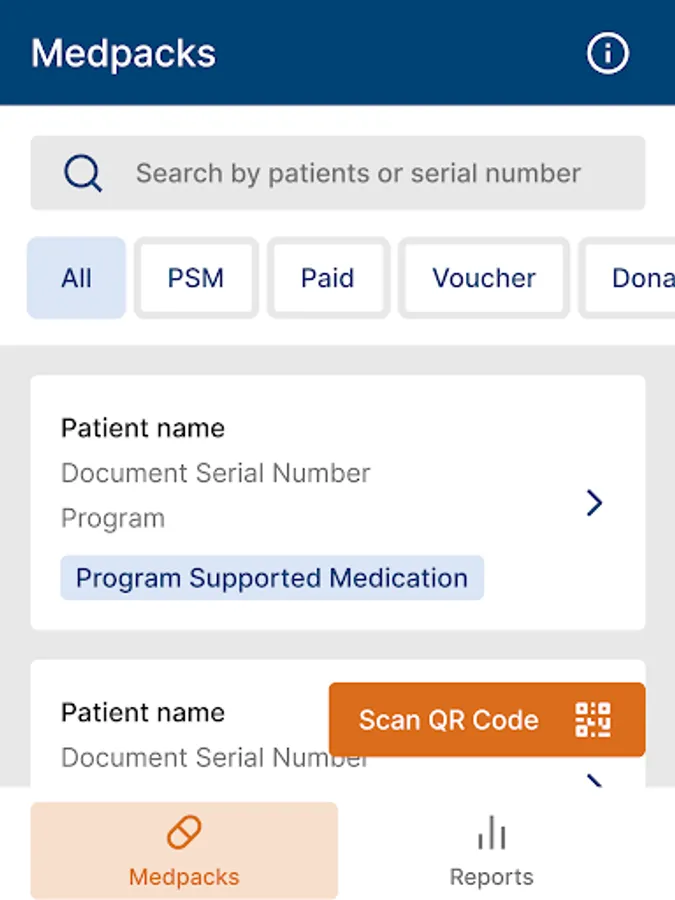
Task: Enable the Paid filter chip
Action: coord(328,278)
